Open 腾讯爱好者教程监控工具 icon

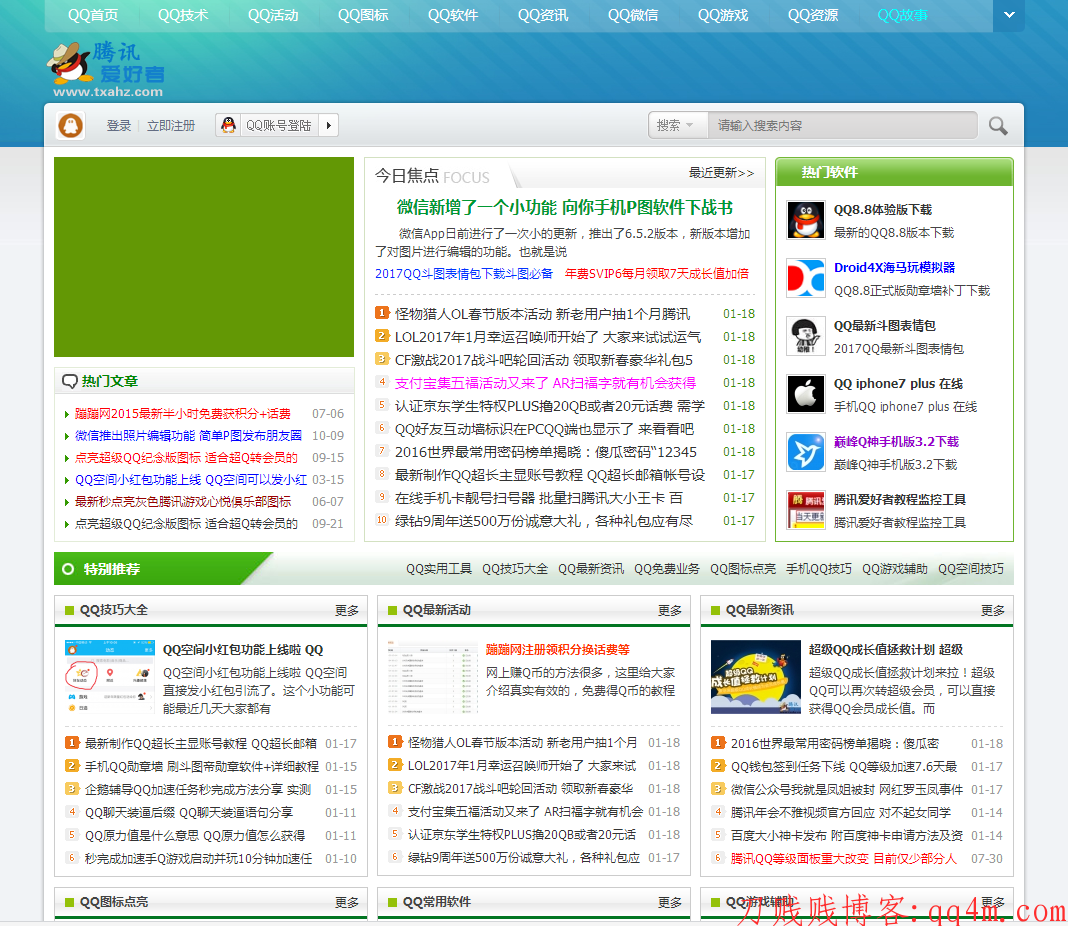point(806,510)
